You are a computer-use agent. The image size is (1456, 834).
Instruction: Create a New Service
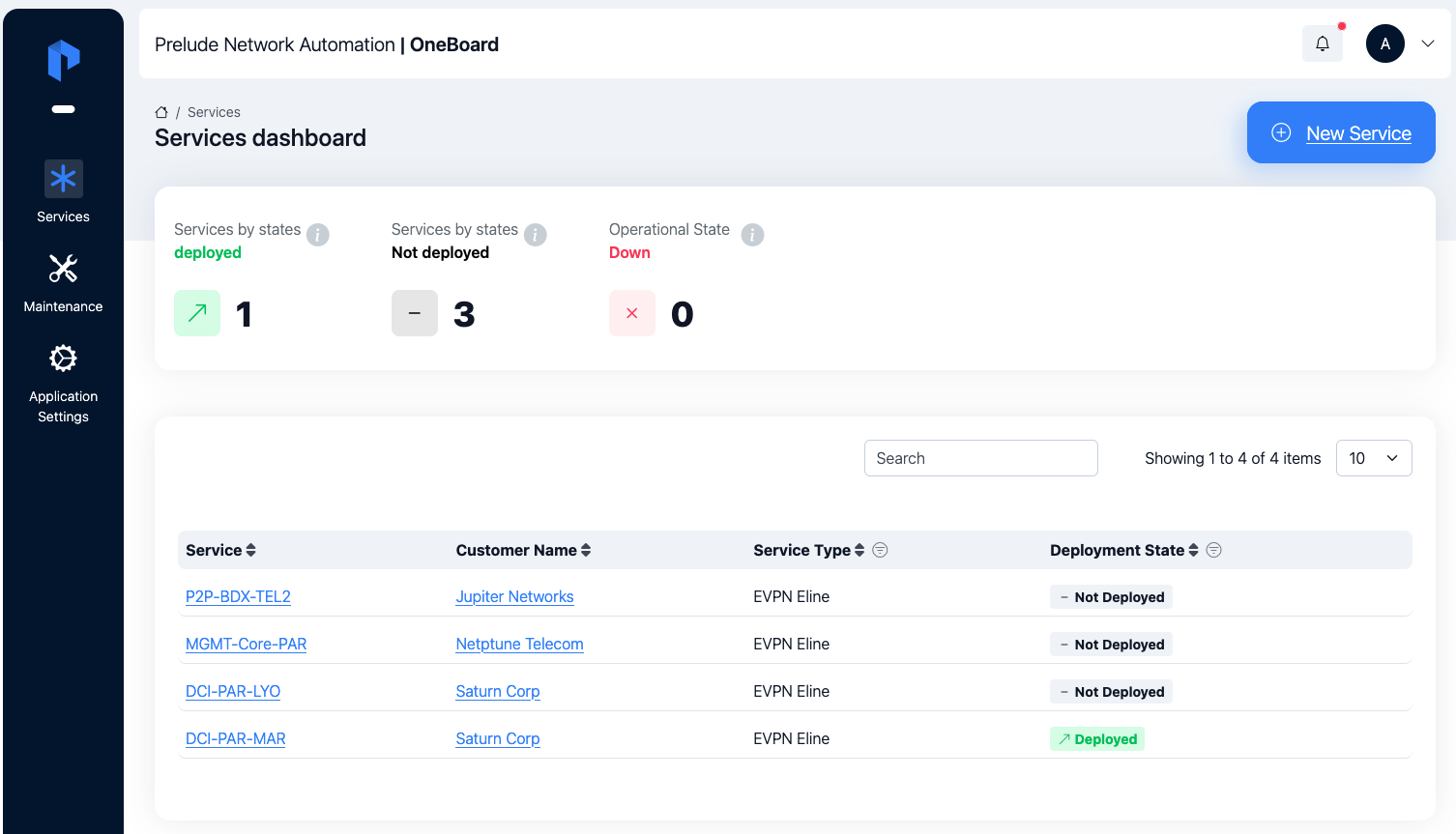(1341, 132)
